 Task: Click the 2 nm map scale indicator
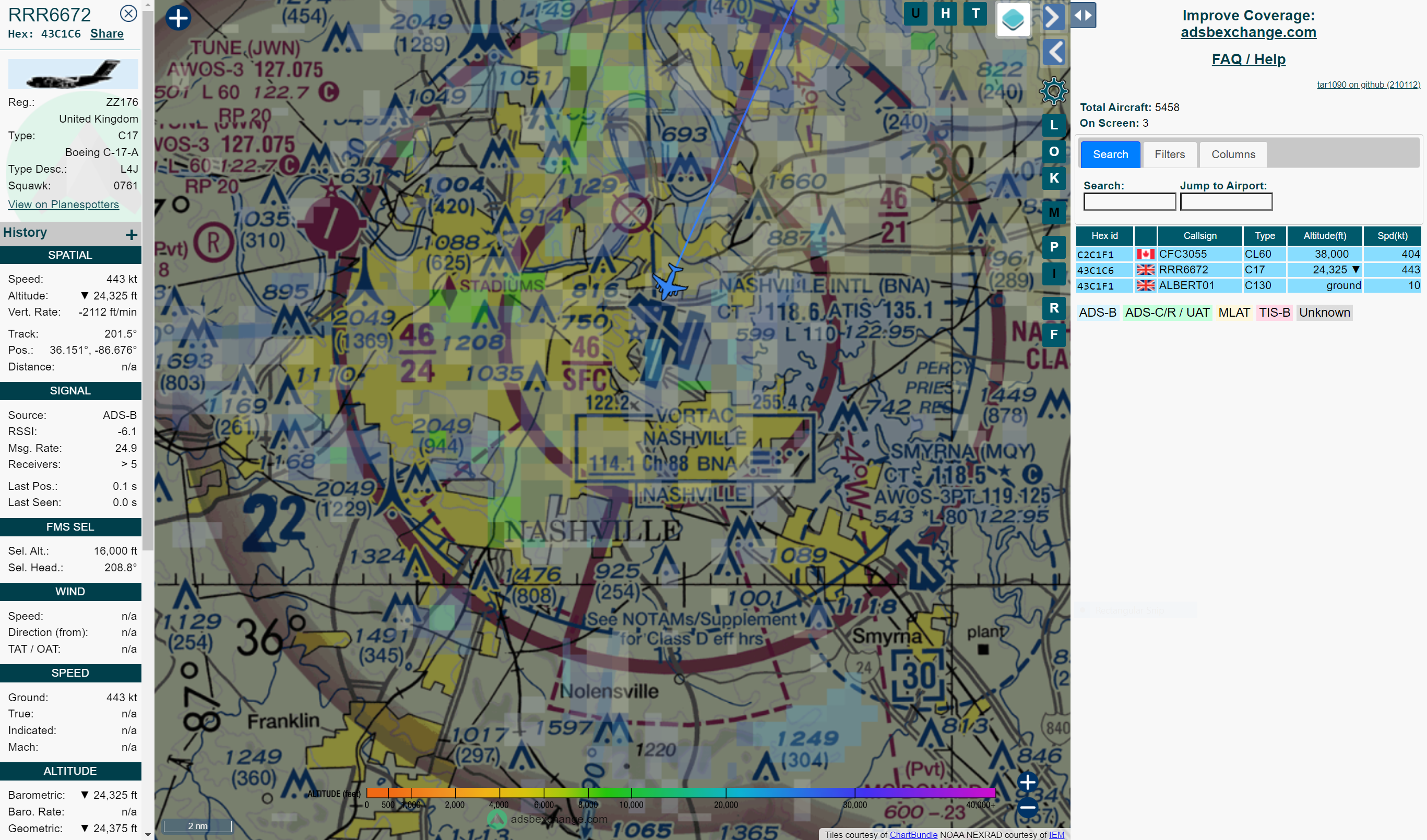(198, 826)
